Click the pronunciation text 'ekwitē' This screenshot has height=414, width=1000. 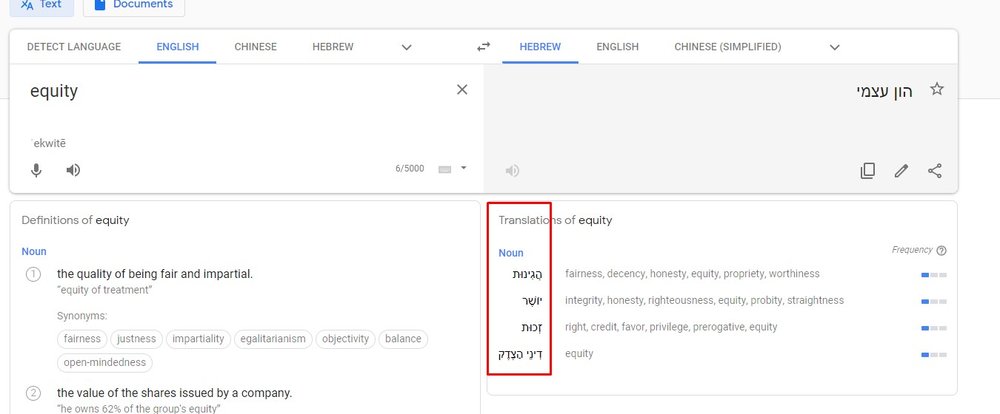[x=48, y=144]
